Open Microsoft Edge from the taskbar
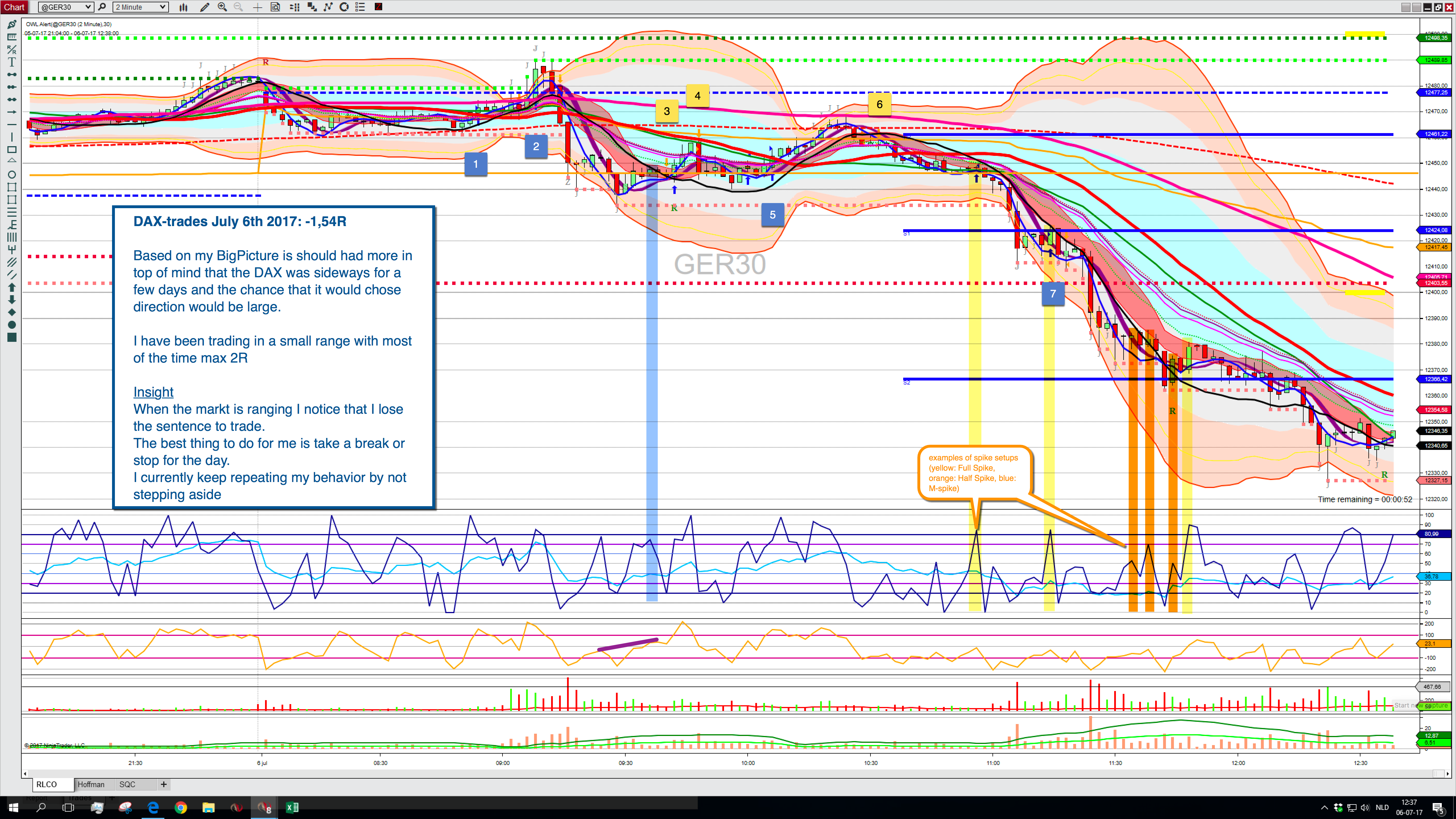This screenshot has height=819, width=1456. [153, 807]
